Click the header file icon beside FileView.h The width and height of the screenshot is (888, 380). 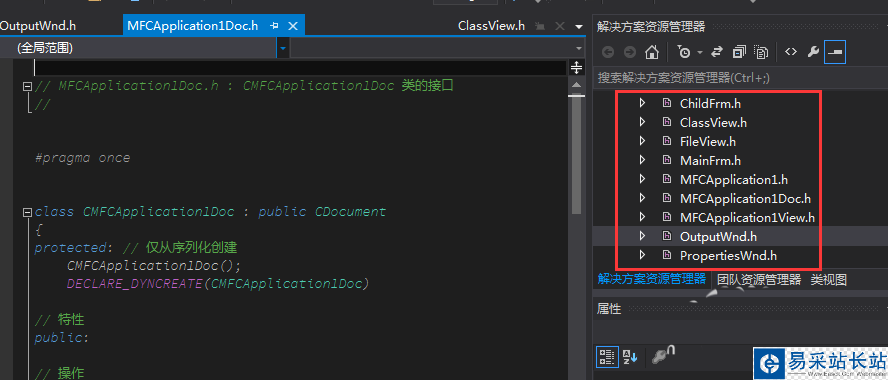[667, 141]
